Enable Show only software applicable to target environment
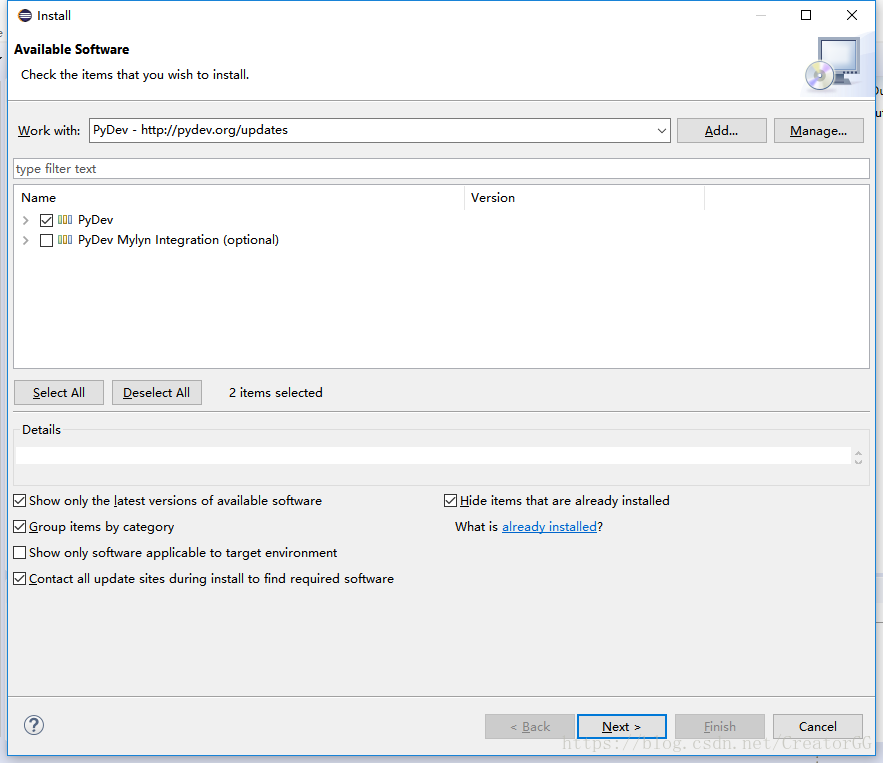 tap(20, 553)
